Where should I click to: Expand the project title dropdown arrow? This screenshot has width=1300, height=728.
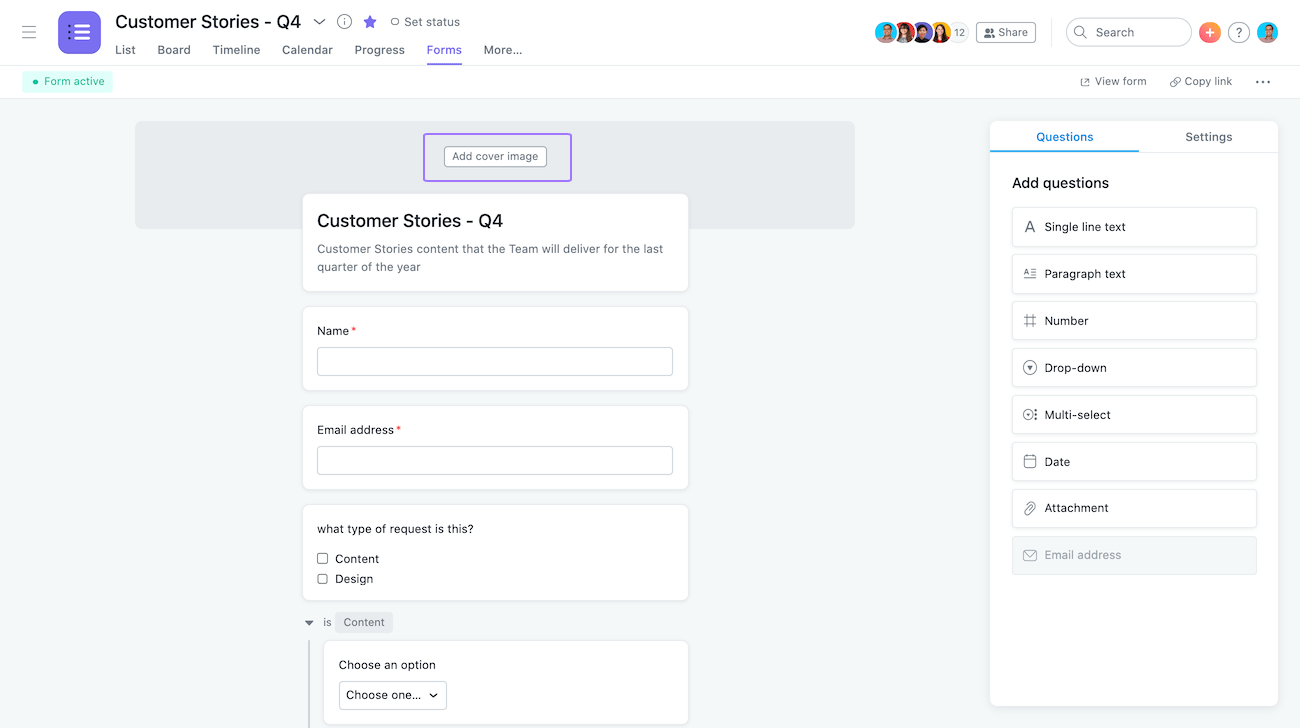pos(320,22)
